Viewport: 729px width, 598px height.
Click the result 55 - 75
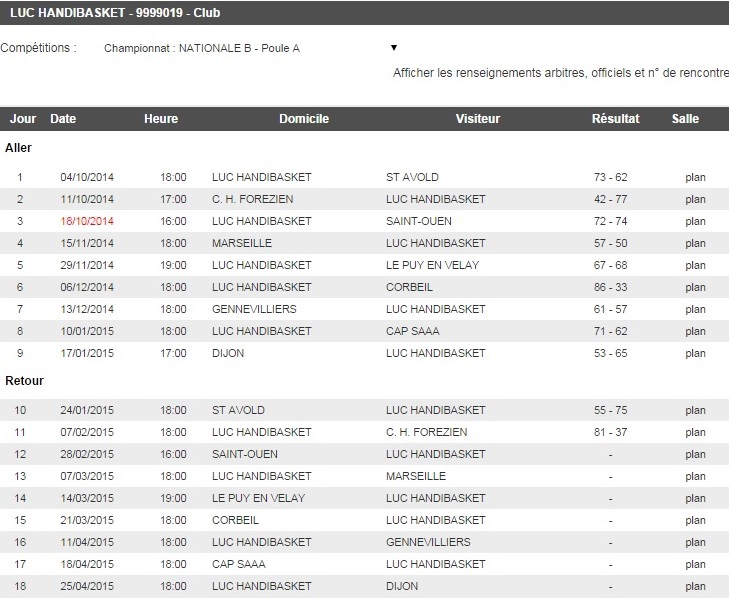click(610, 410)
